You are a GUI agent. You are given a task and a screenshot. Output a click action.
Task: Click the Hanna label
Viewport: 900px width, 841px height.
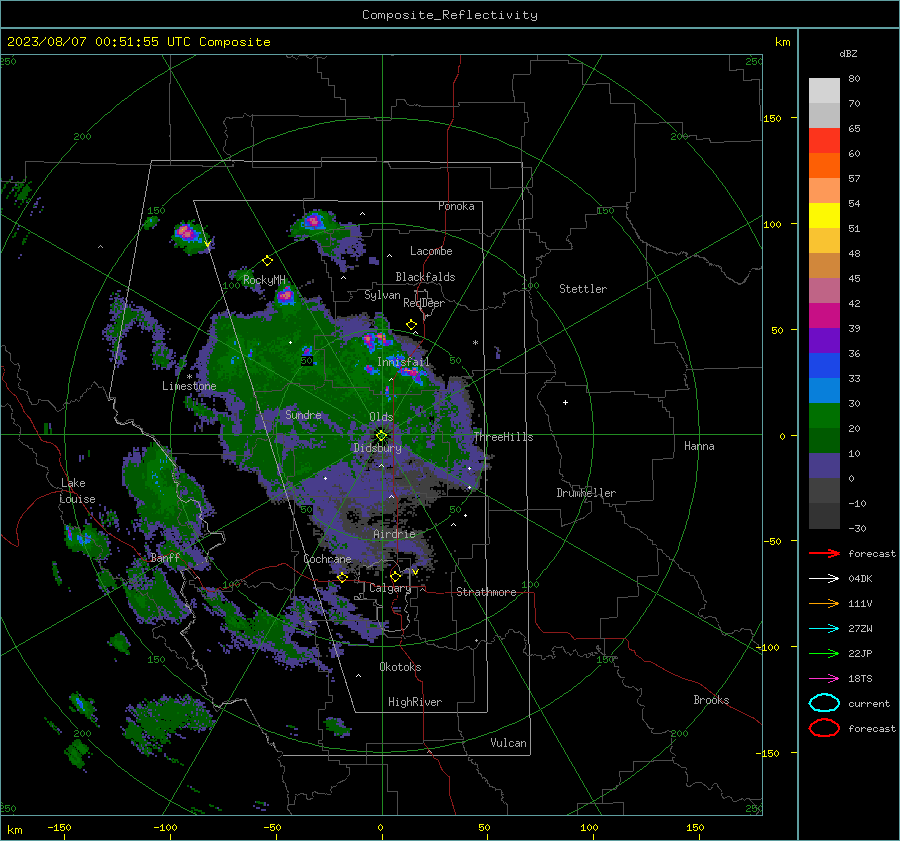coord(699,445)
